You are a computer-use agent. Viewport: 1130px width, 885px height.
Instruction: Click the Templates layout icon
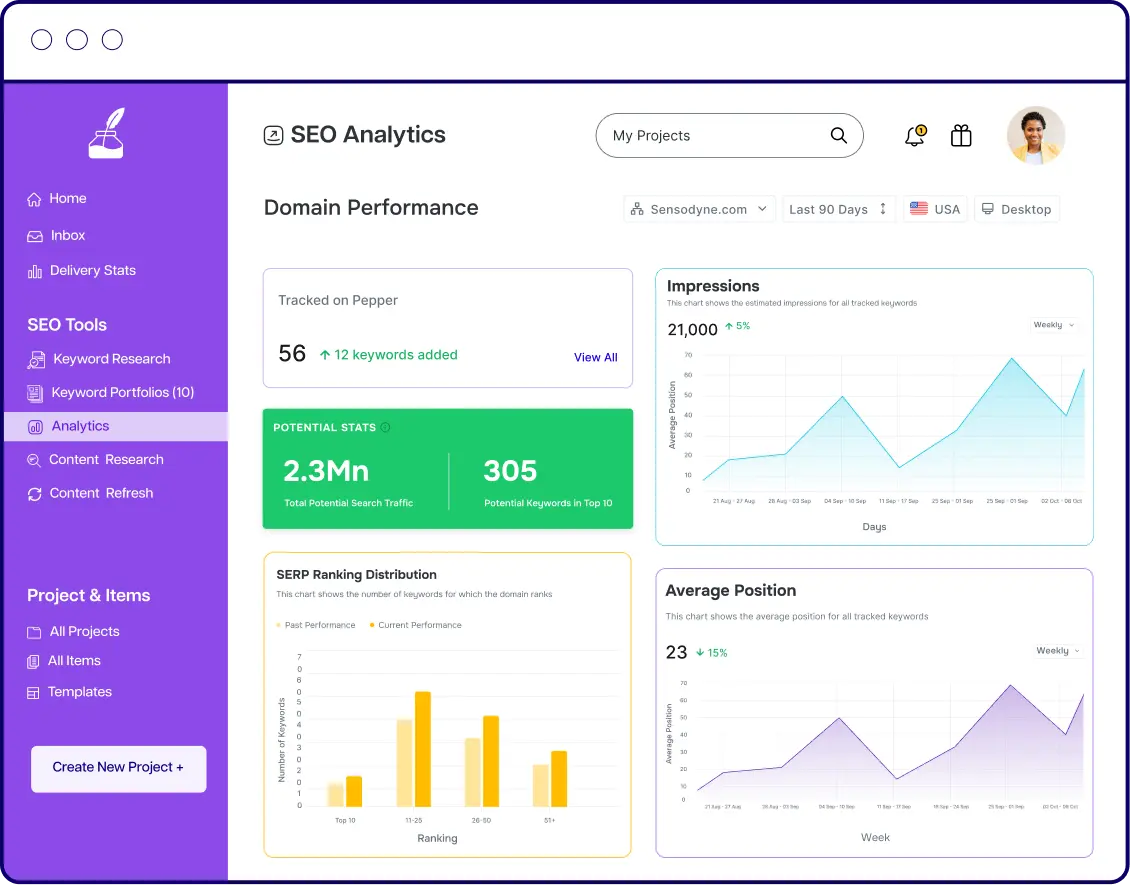[33, 693]
